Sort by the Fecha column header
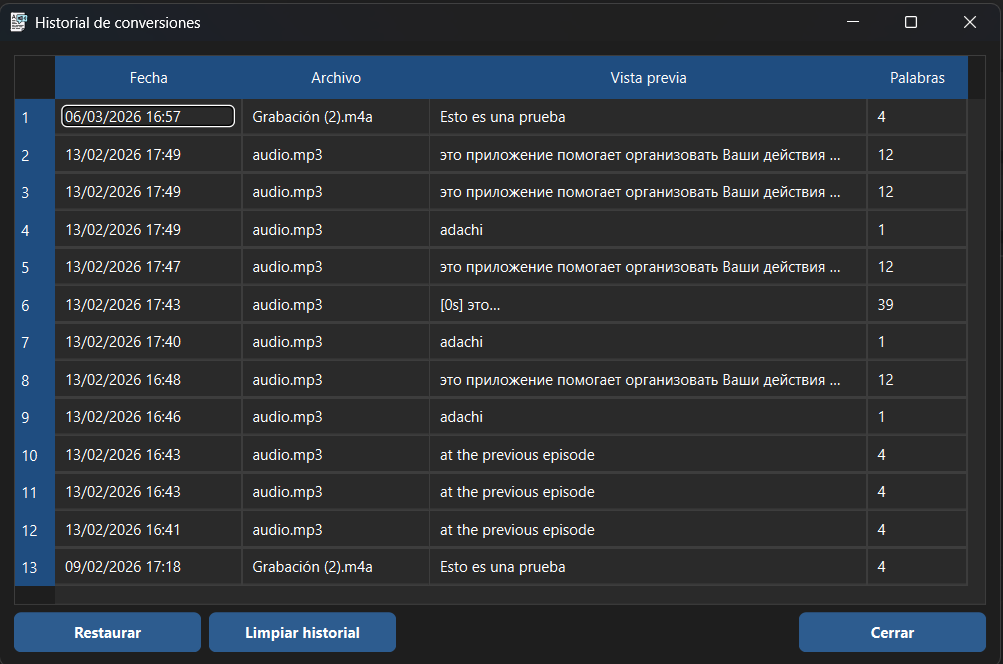Screen dimensions: 1003x664 click(148, 77)
